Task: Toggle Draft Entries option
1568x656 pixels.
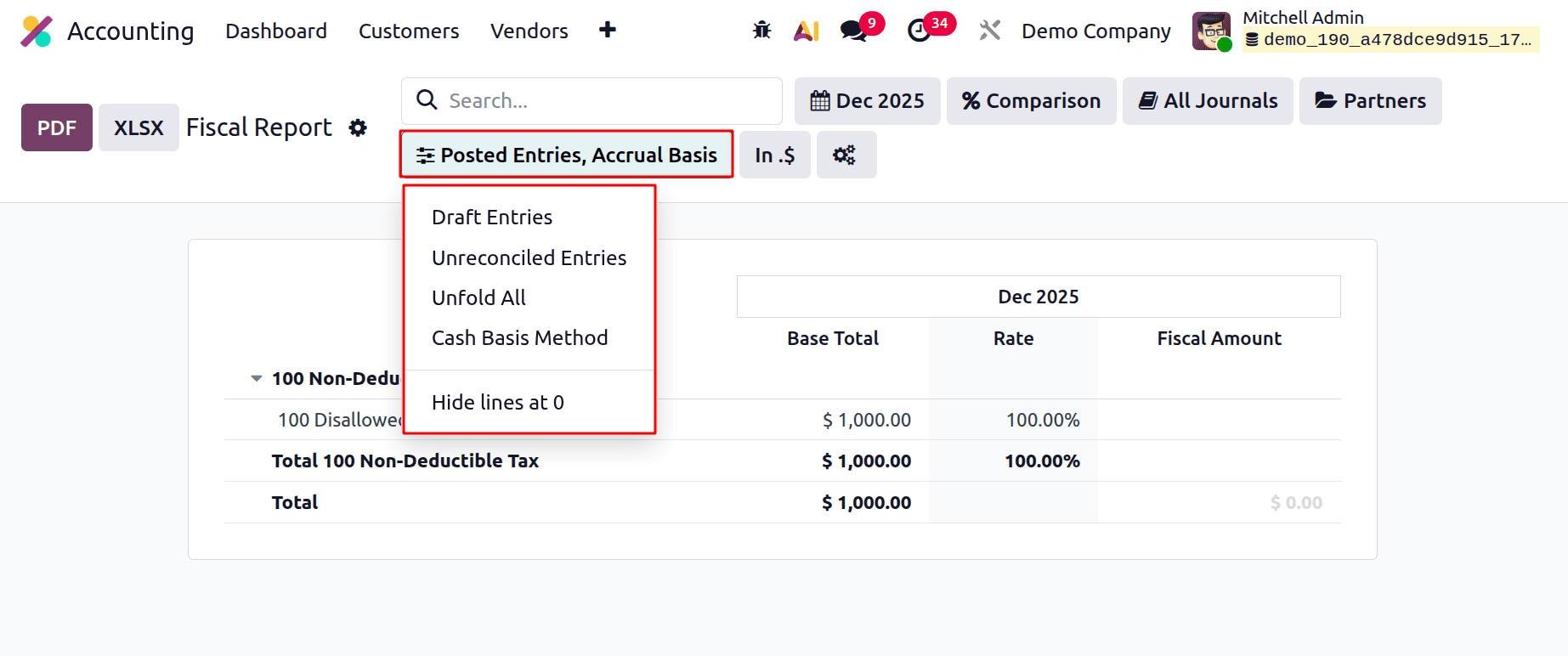Action: click(492, 218)
